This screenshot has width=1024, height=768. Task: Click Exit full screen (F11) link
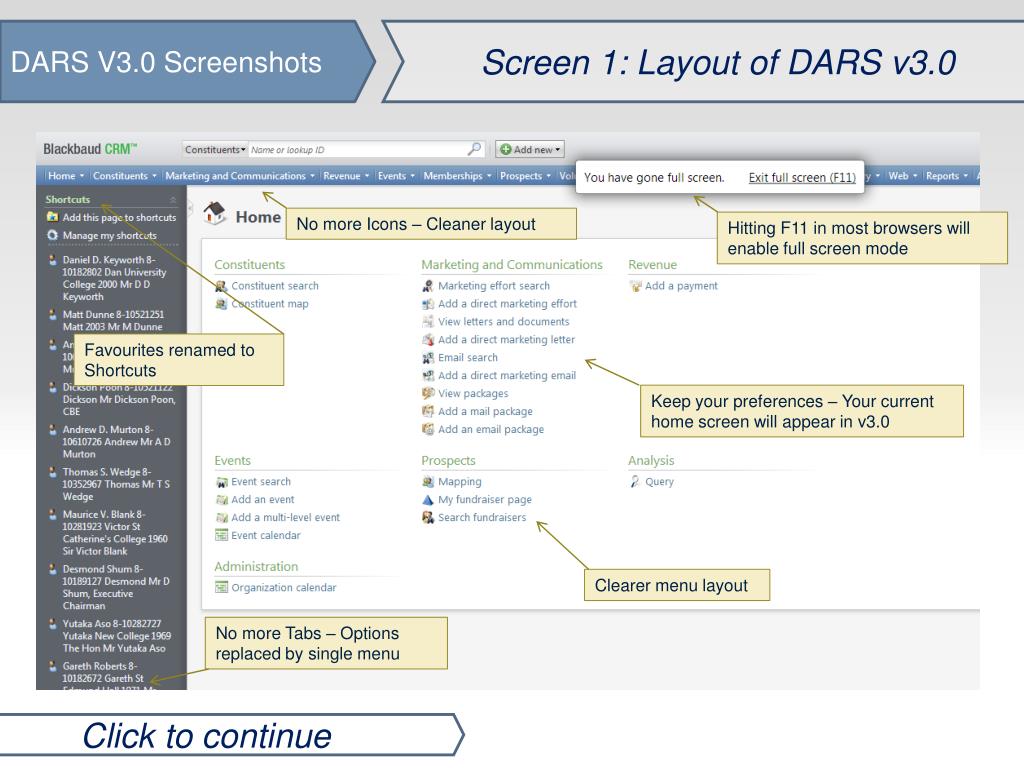802,178
